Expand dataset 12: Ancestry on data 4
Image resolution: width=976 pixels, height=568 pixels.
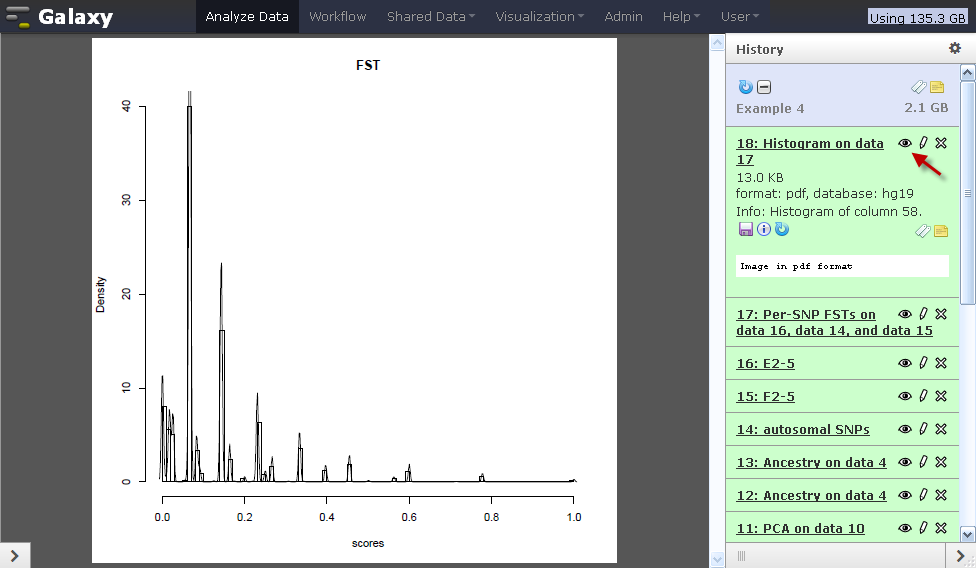tap(811, 495)
